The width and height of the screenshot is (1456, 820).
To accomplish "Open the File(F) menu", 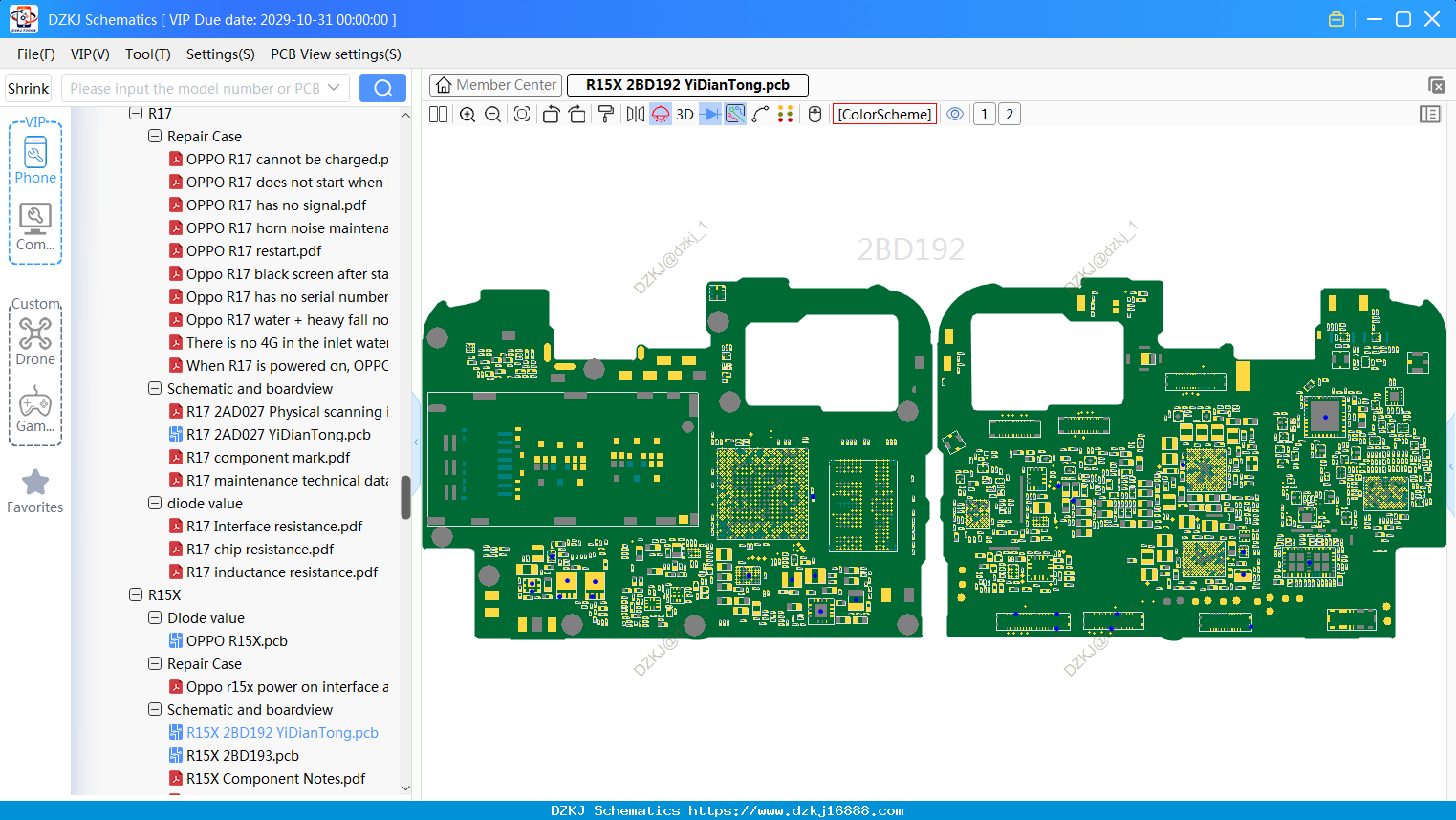I will tap(36, 54).
